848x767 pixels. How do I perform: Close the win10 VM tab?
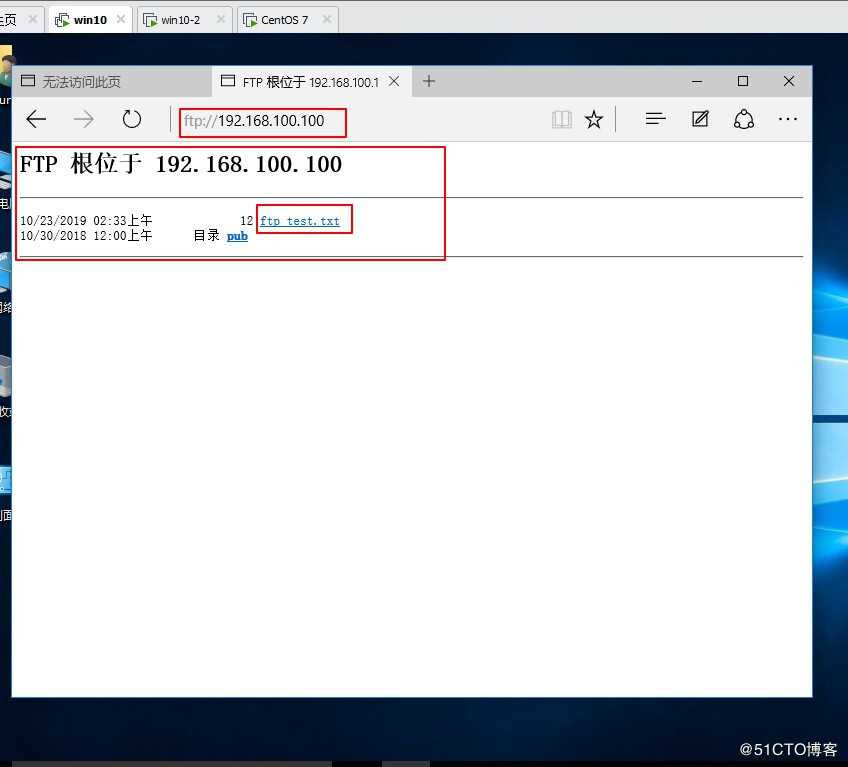pos(121,19)
